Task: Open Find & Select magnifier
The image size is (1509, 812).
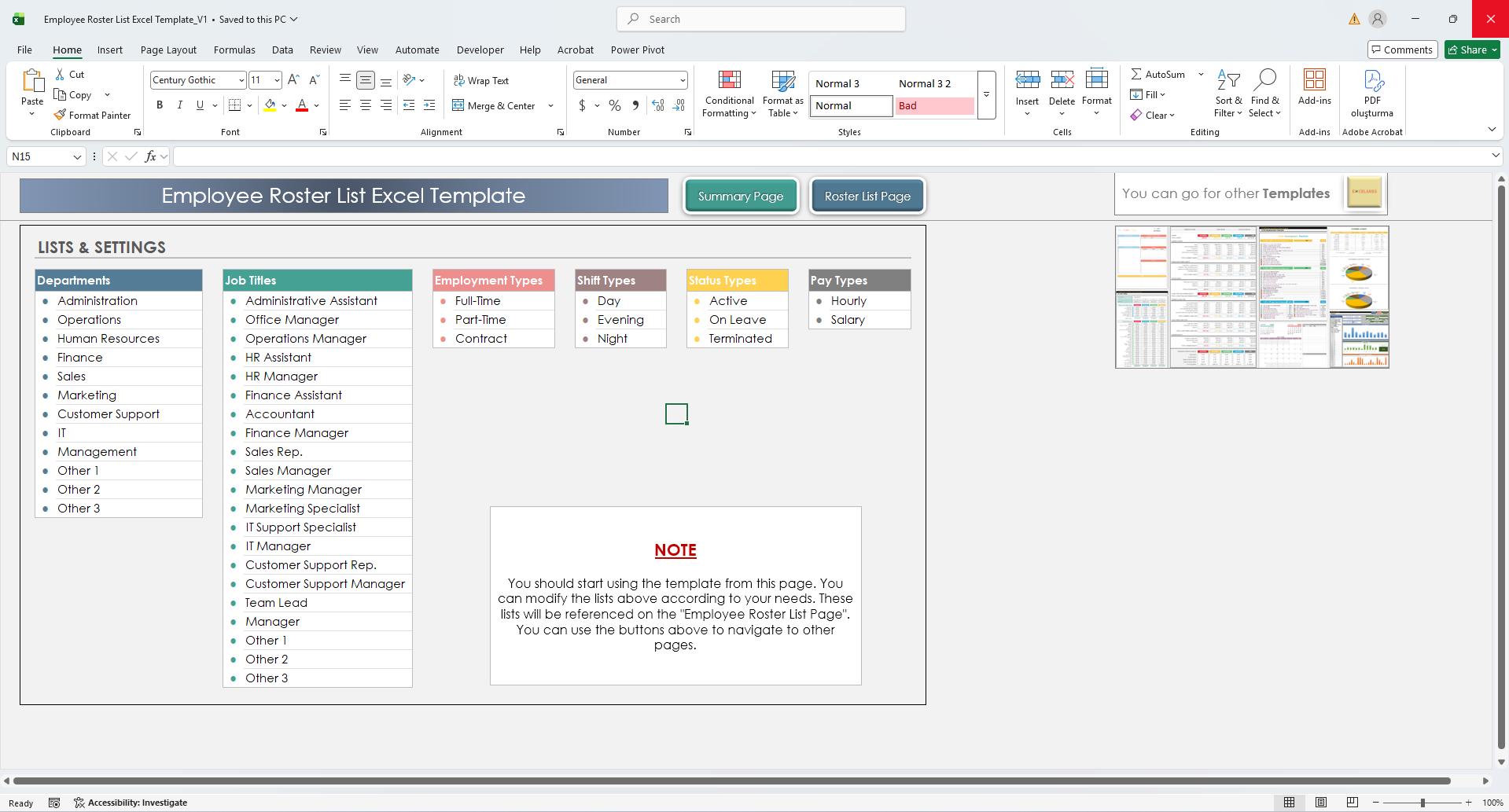Action: 1264,94
